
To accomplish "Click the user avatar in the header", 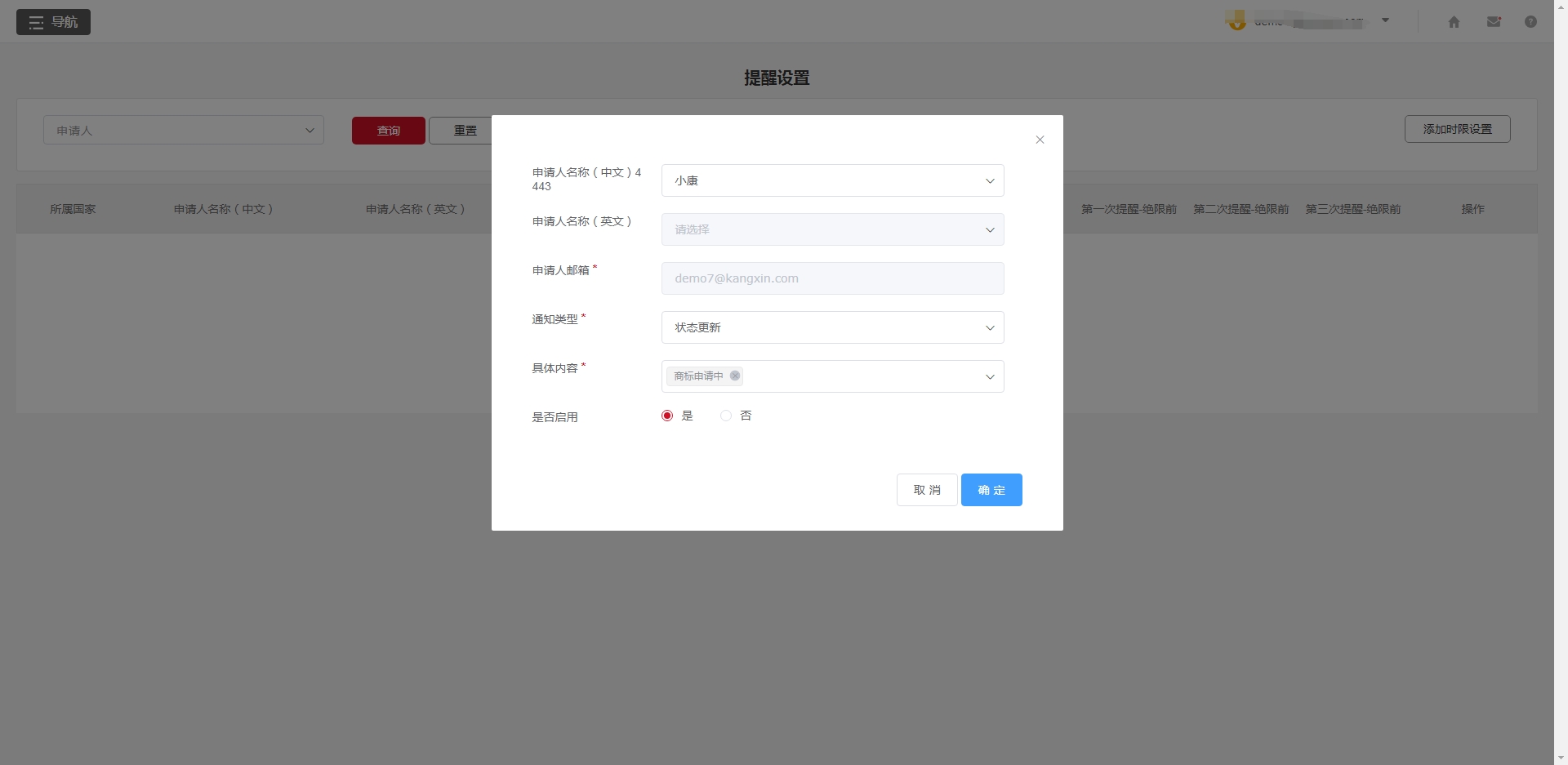I will pos(1236,20).
